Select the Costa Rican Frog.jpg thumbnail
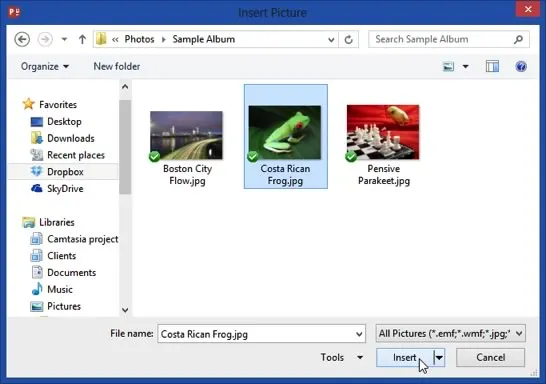This screenshot has height=384, width=546. [284, 132]
